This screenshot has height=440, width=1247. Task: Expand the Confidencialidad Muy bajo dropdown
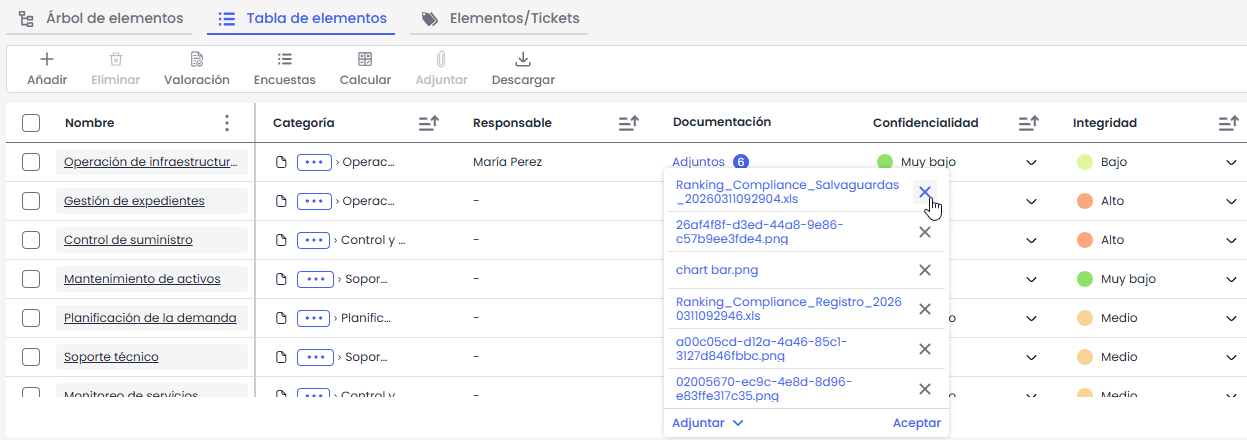[1031, 162]
